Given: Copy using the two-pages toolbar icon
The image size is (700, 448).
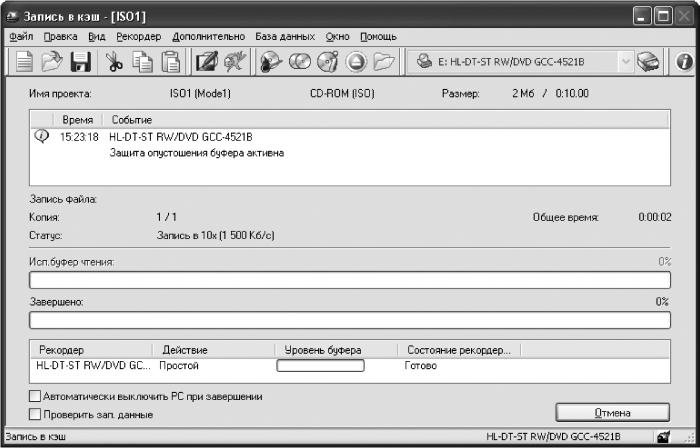Looking at the screenshot, I should click(142, 62).
